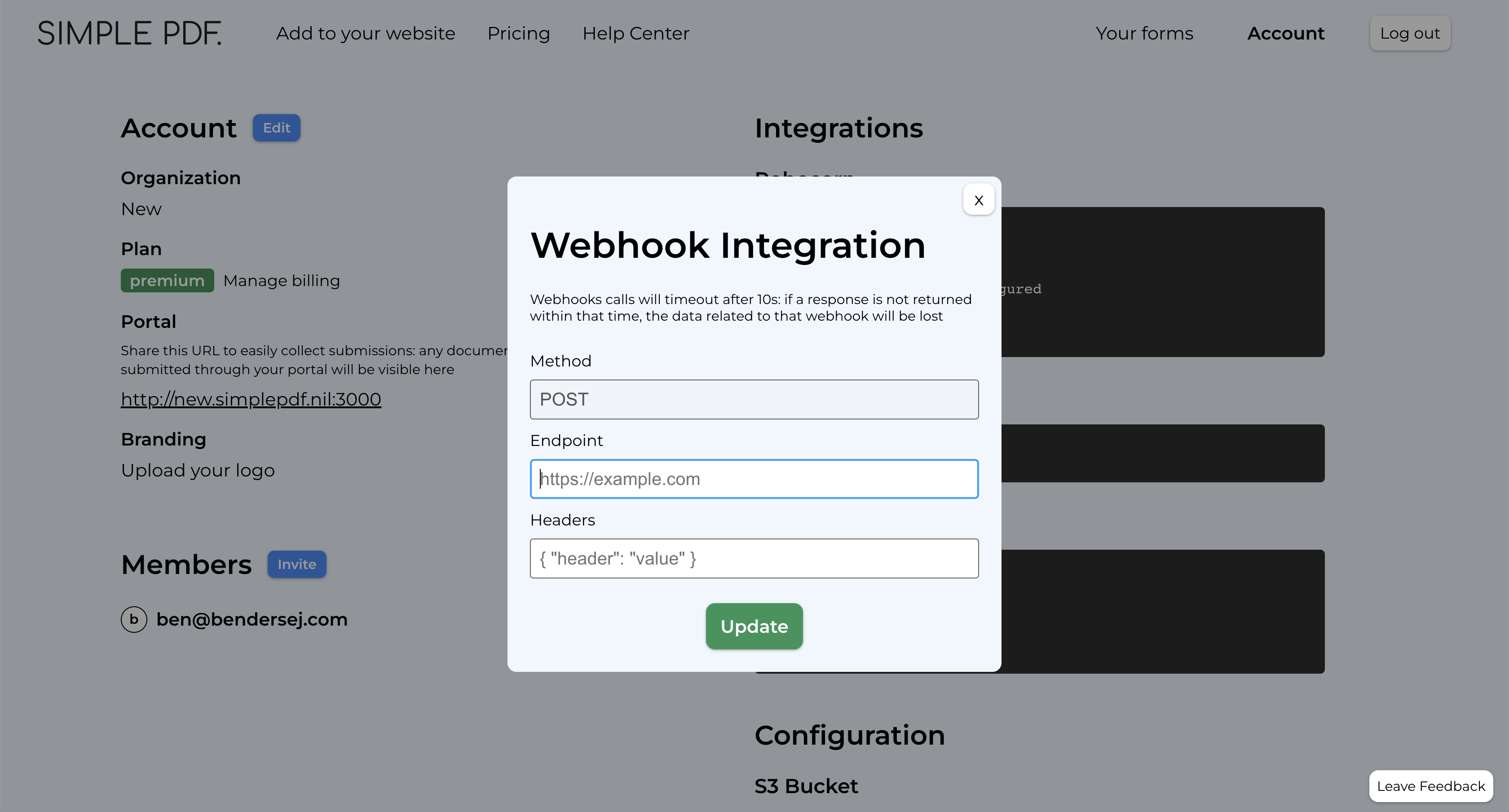1509x812 pixels.
Task: Click the Headers JSON input field
Action: pos(754,558)
